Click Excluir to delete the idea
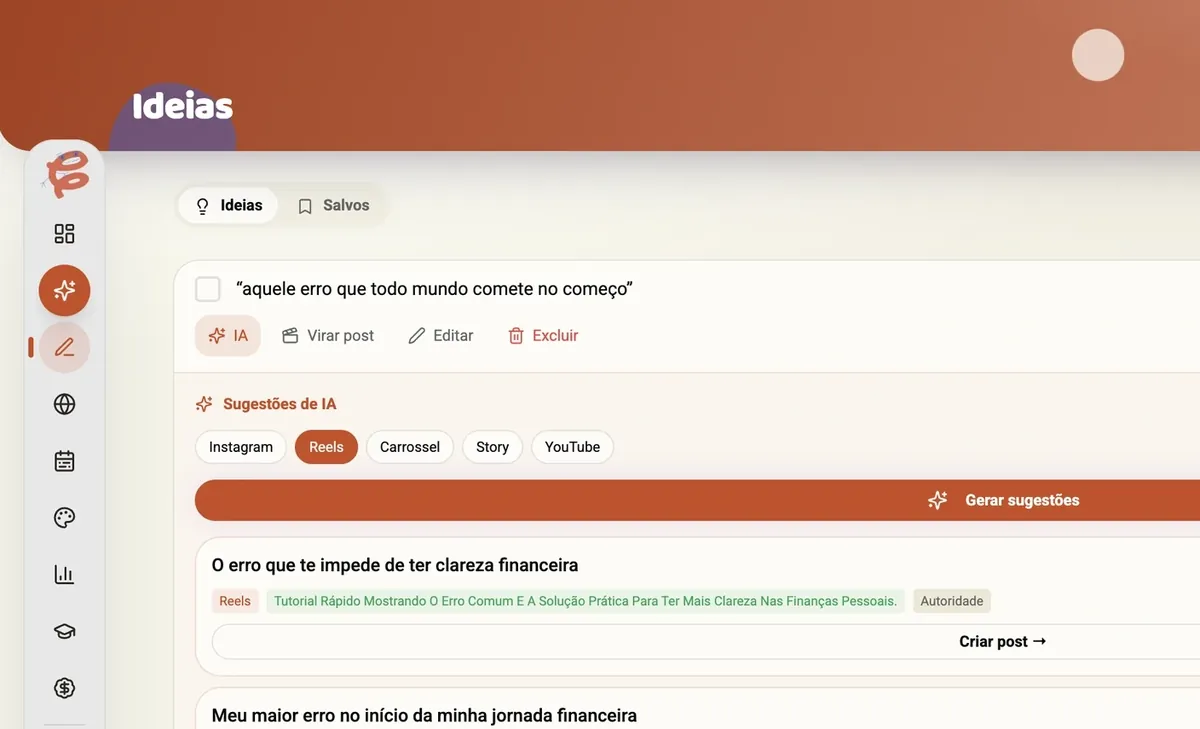The image size is (1200, 729). pyautogui.click(x=543, y=336)
